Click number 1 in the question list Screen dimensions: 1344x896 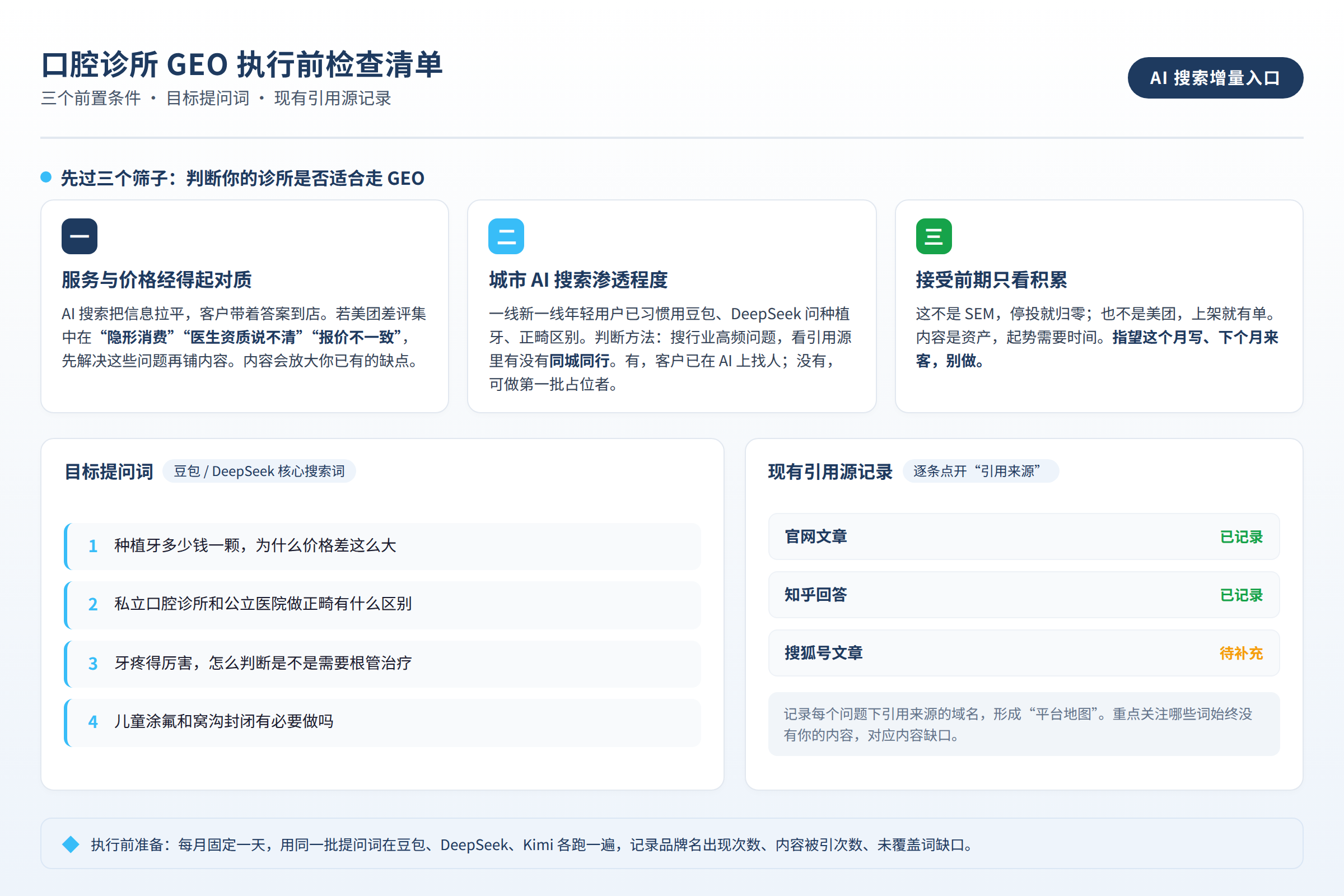(x=92, y=547)
